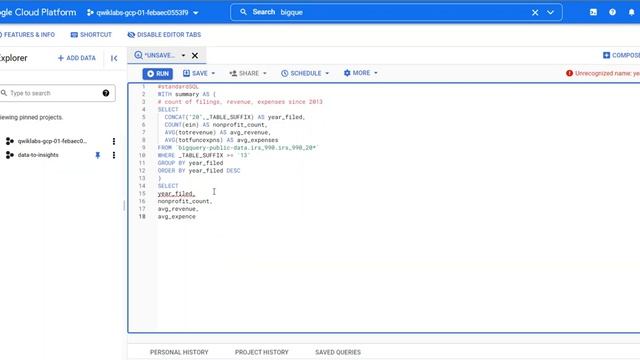Click the Unrecognized name error message
Image resolution: width=640 pixels, height=360 pixels.
[607, 73]
